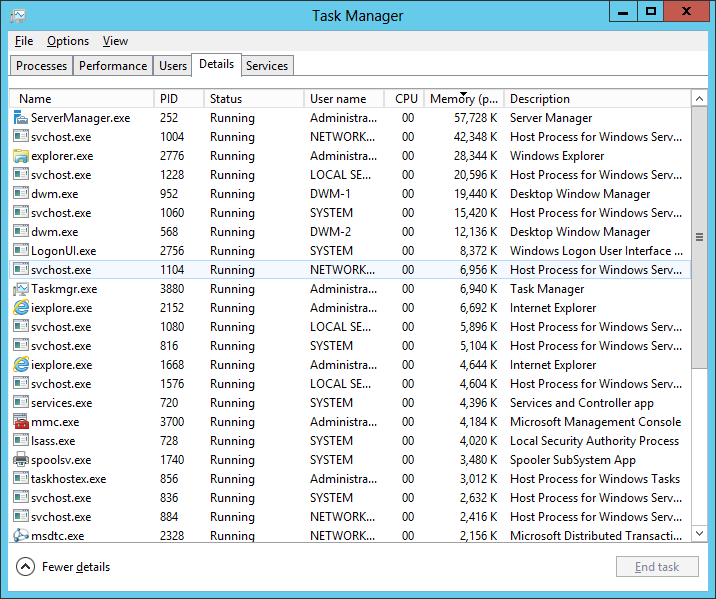The image size is (716, 599).
Task: Click Spooler SubSystem App description
Action: point(573,460)
